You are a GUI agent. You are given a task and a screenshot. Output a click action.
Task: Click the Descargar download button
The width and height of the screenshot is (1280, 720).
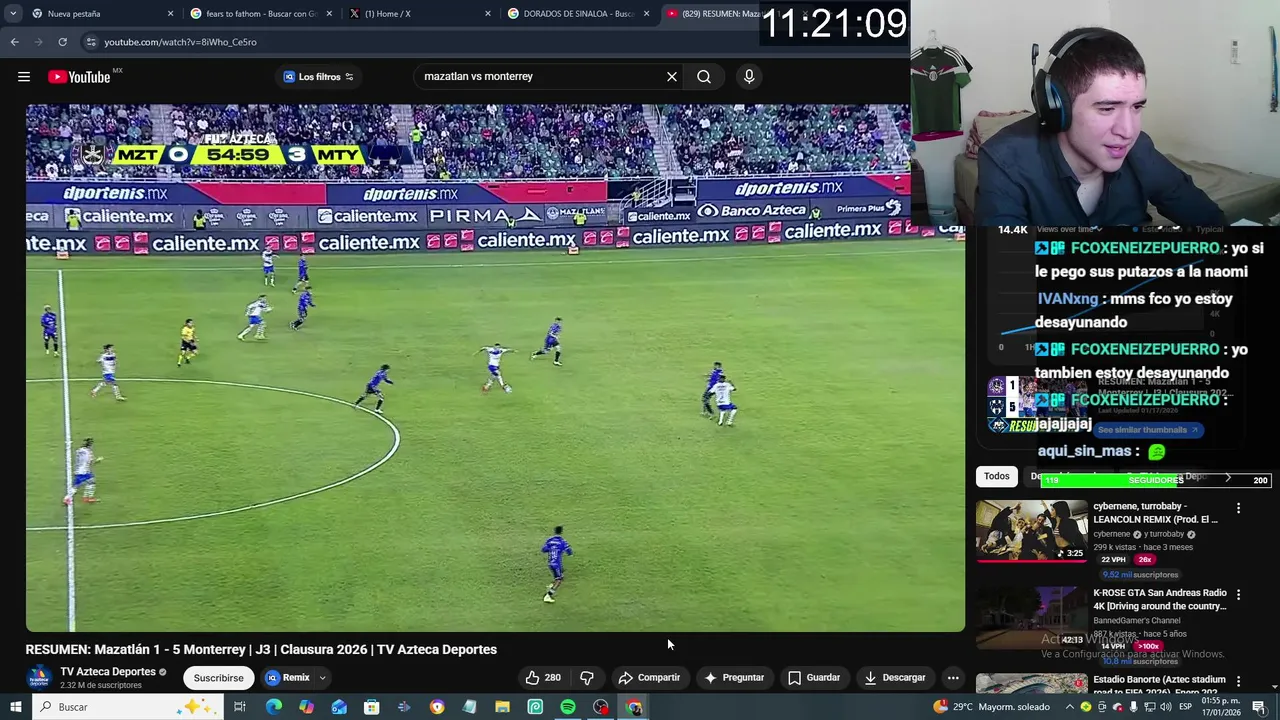(895, 678)
